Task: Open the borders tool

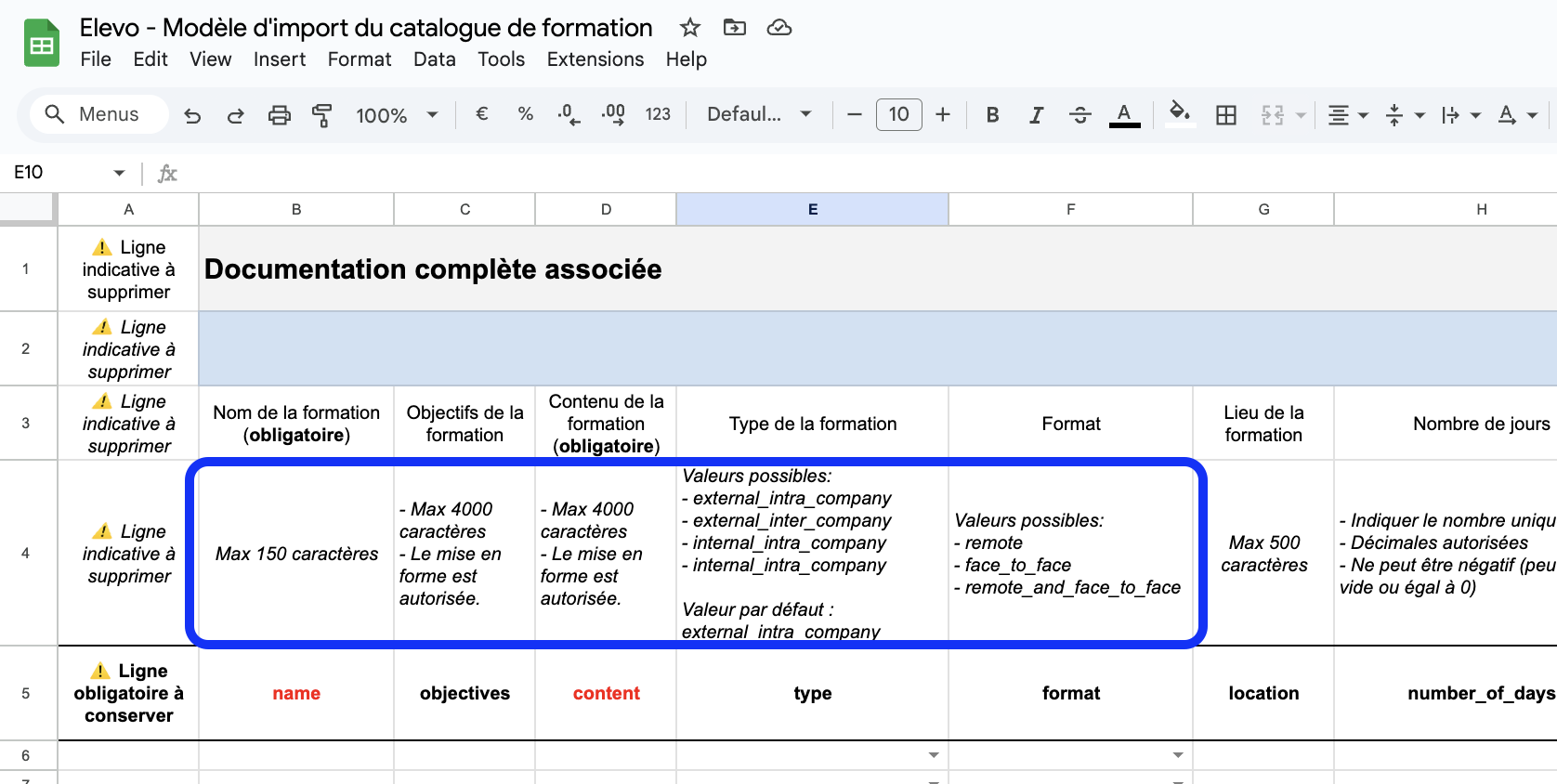Action: pyautogui.click(x=1226, y=114)
